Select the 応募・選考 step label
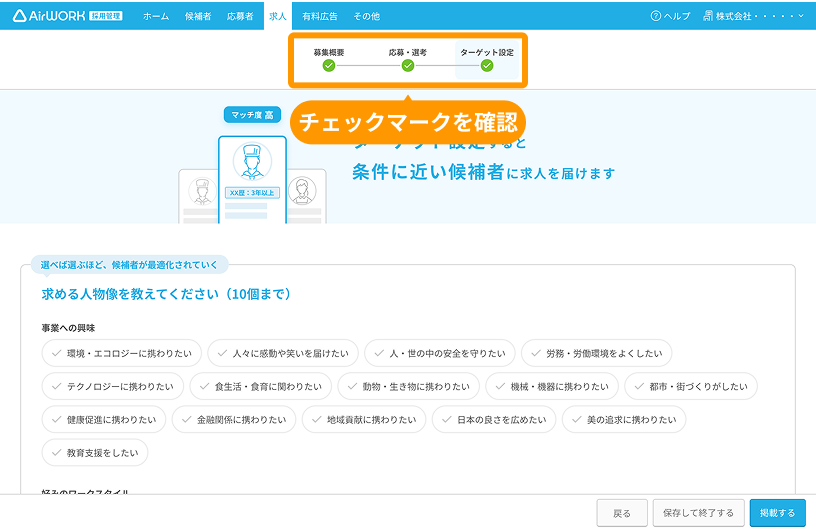 pos(408,53)
